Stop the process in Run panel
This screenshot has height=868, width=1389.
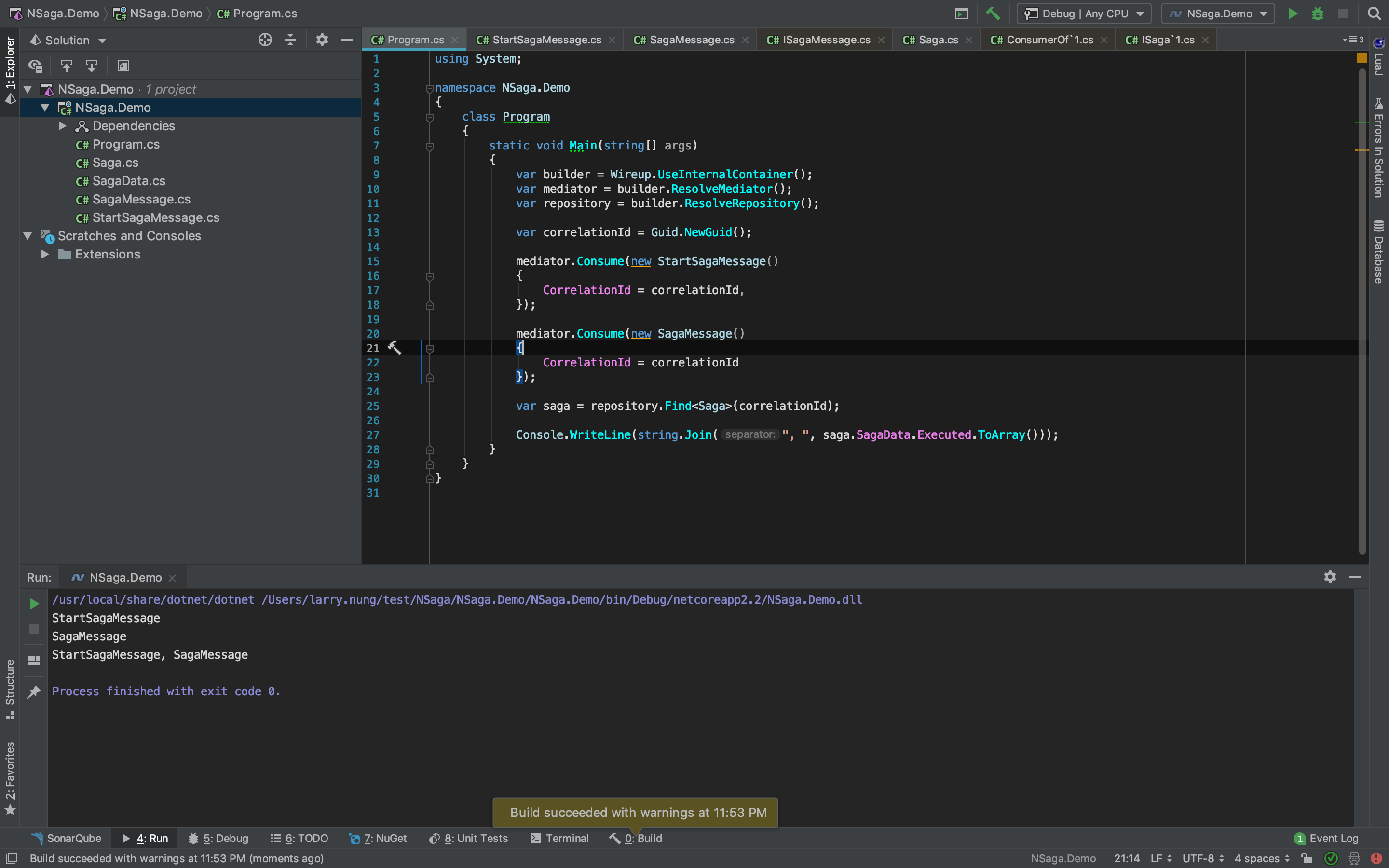[x=34, y=629]
